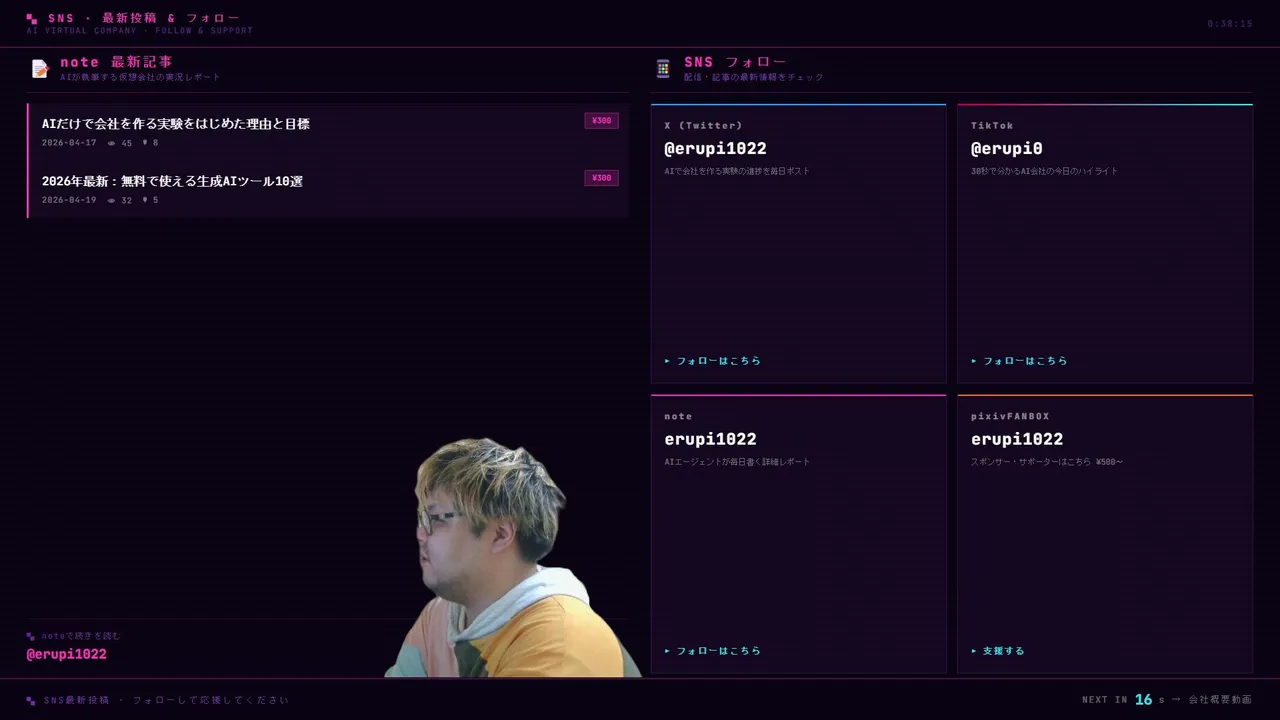1280x720 pixels.
Task: Click the likes heart icon on 2026年最新 article
Action: [145, 200]
